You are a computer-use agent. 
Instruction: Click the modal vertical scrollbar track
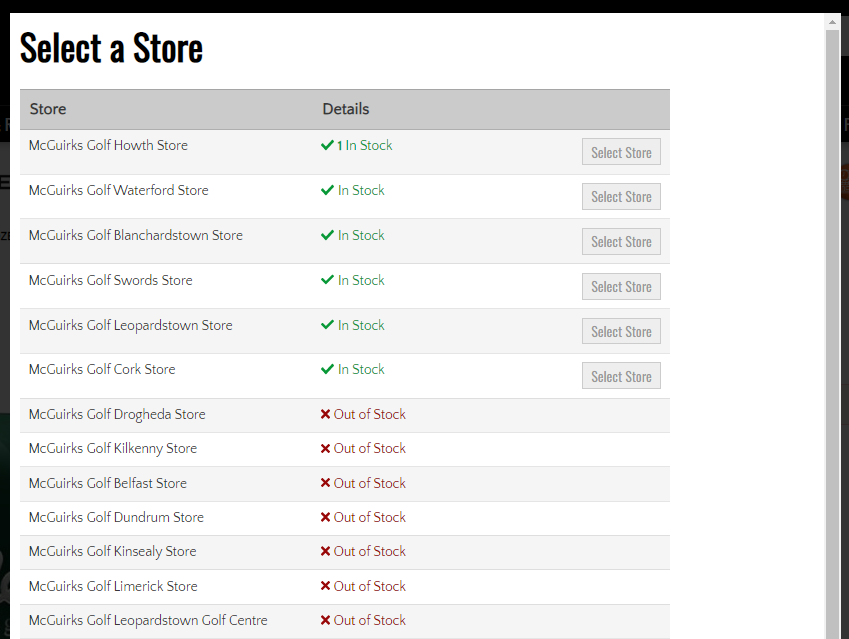coord(832,333)
